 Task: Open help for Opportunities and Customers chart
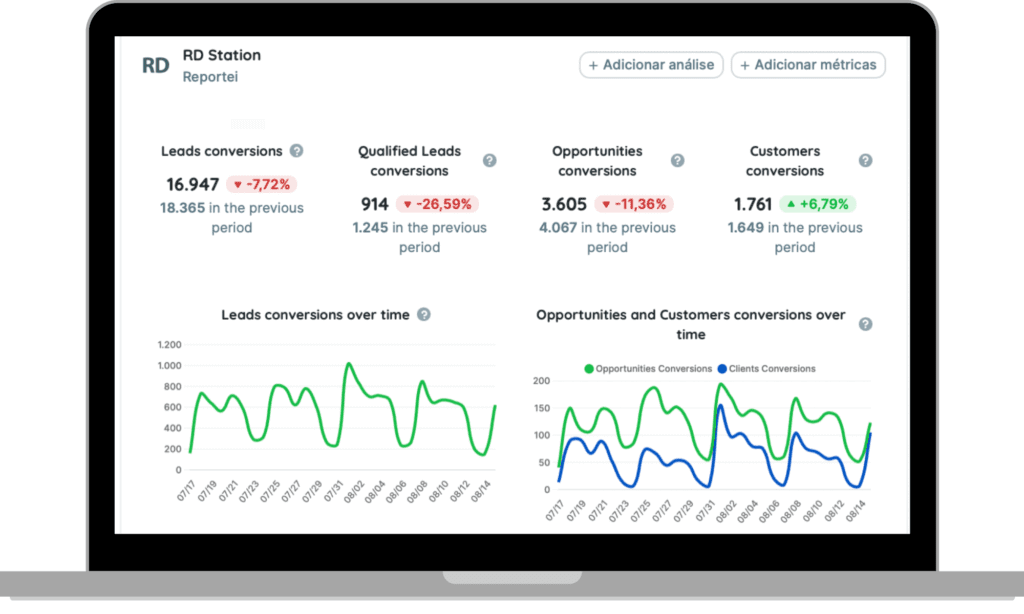coord(865,324)
